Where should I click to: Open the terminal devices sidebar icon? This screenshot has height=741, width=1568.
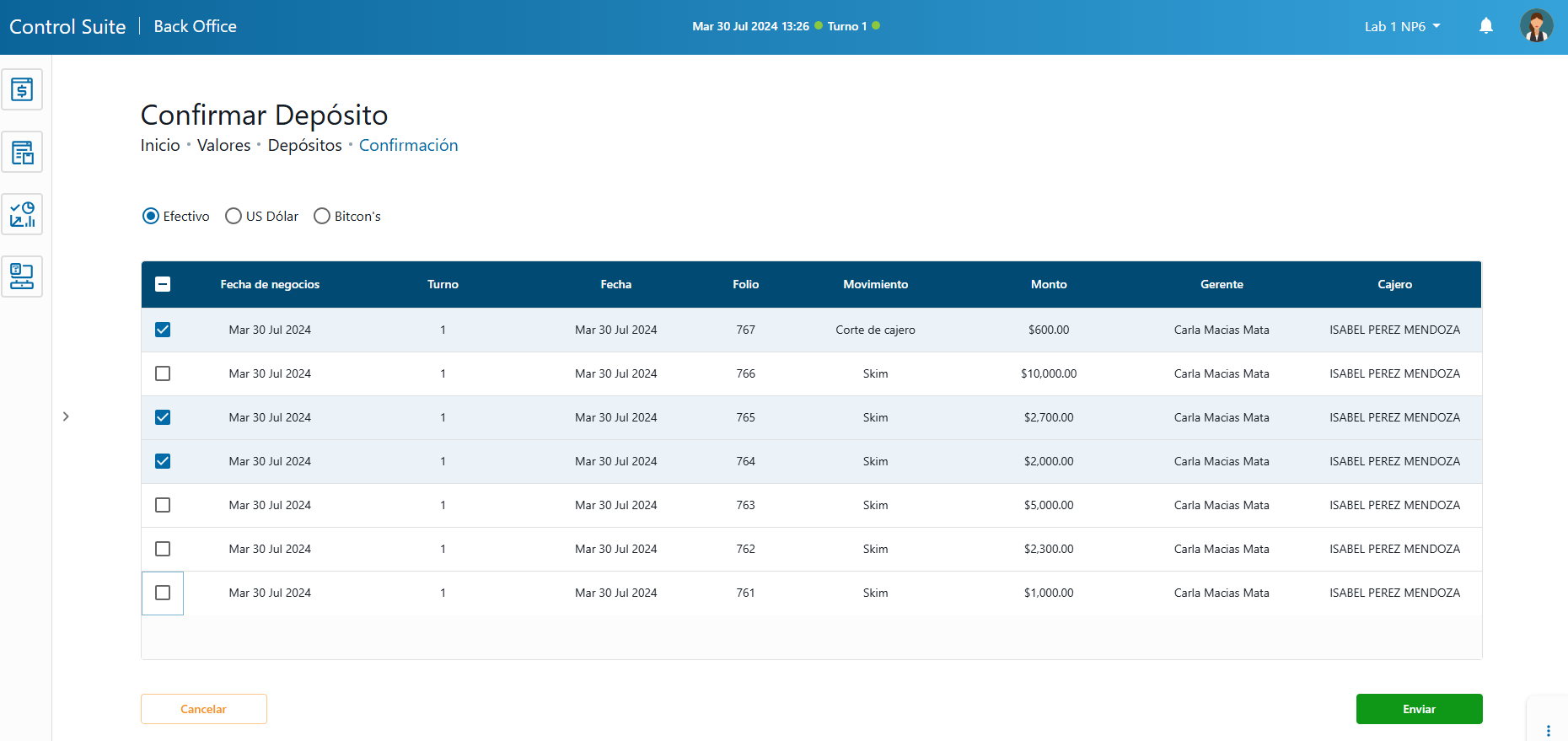coord(22,277)
